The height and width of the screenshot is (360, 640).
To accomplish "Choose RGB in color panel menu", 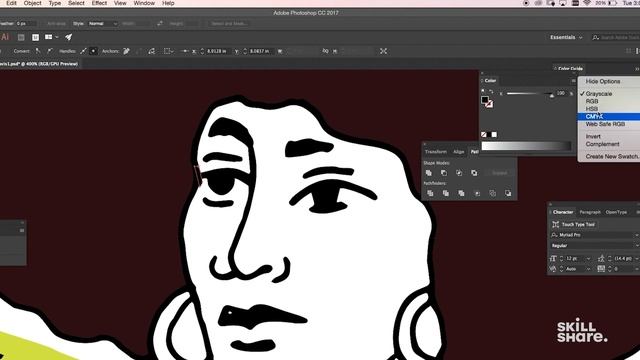I will pos(592,101).
